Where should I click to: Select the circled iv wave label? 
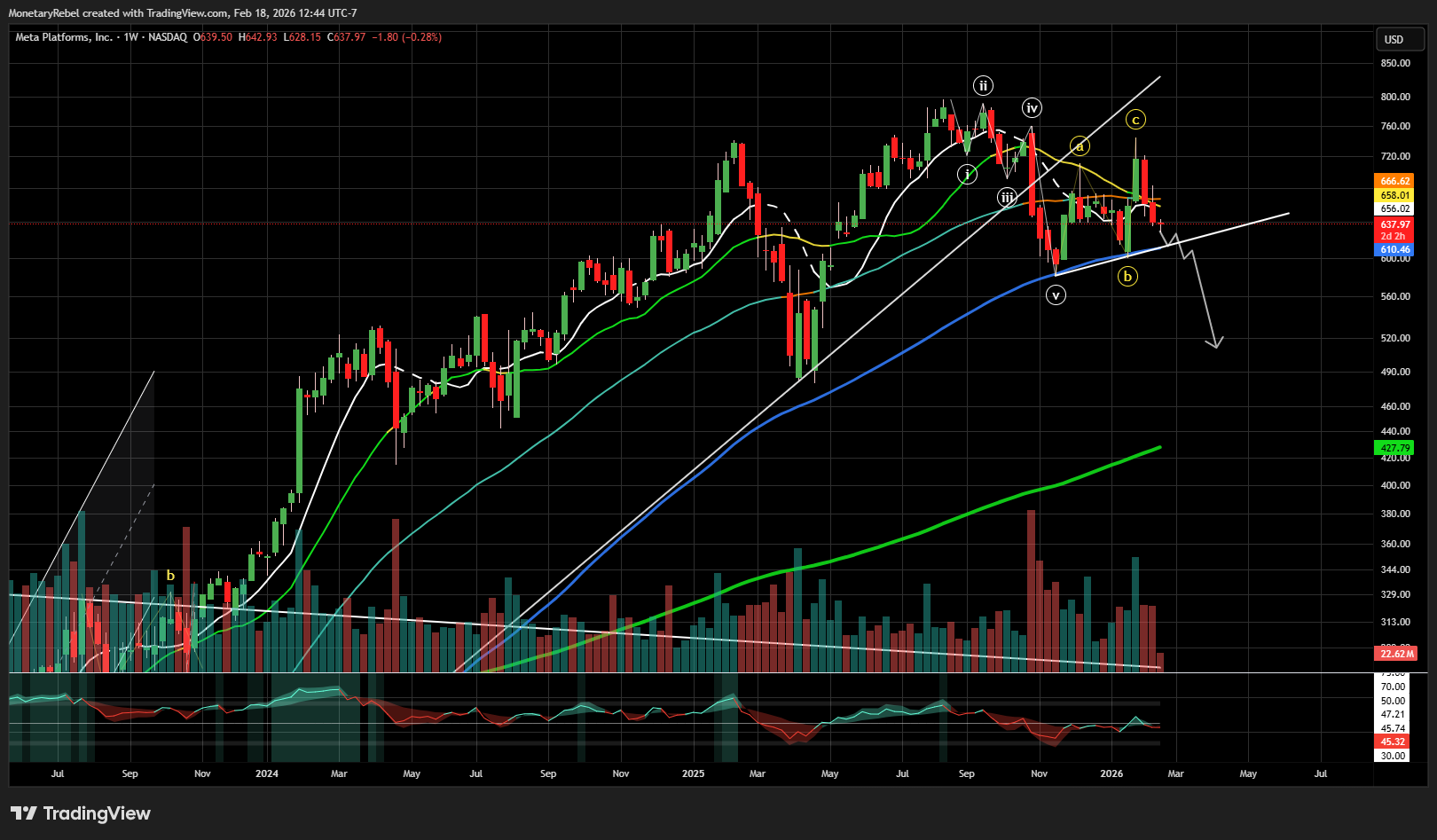[1032, 108]
